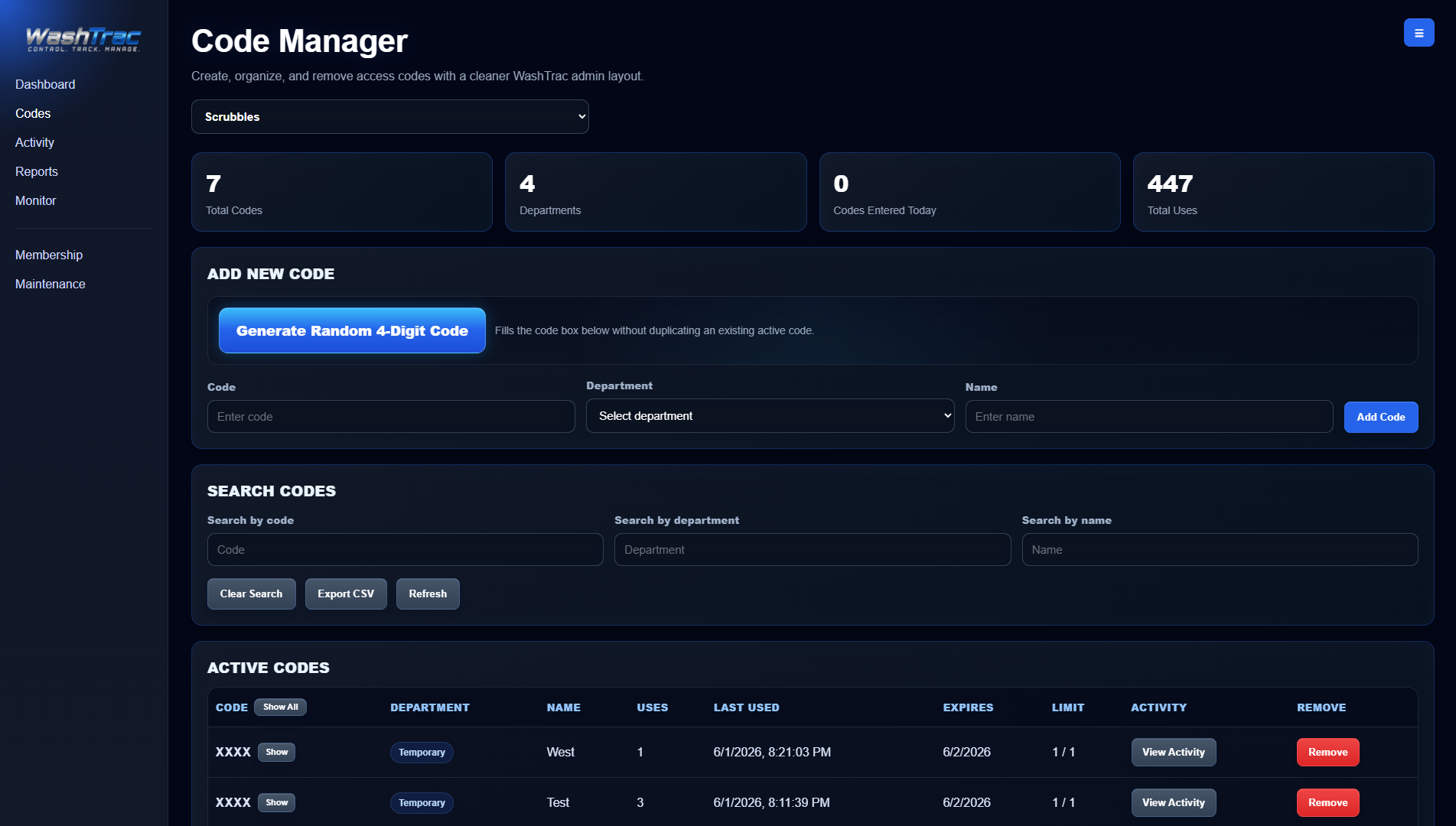The height and width of the screenshot is (826, 1456).
Task: Show the hidden code for Test
Action: click(276, 803)
